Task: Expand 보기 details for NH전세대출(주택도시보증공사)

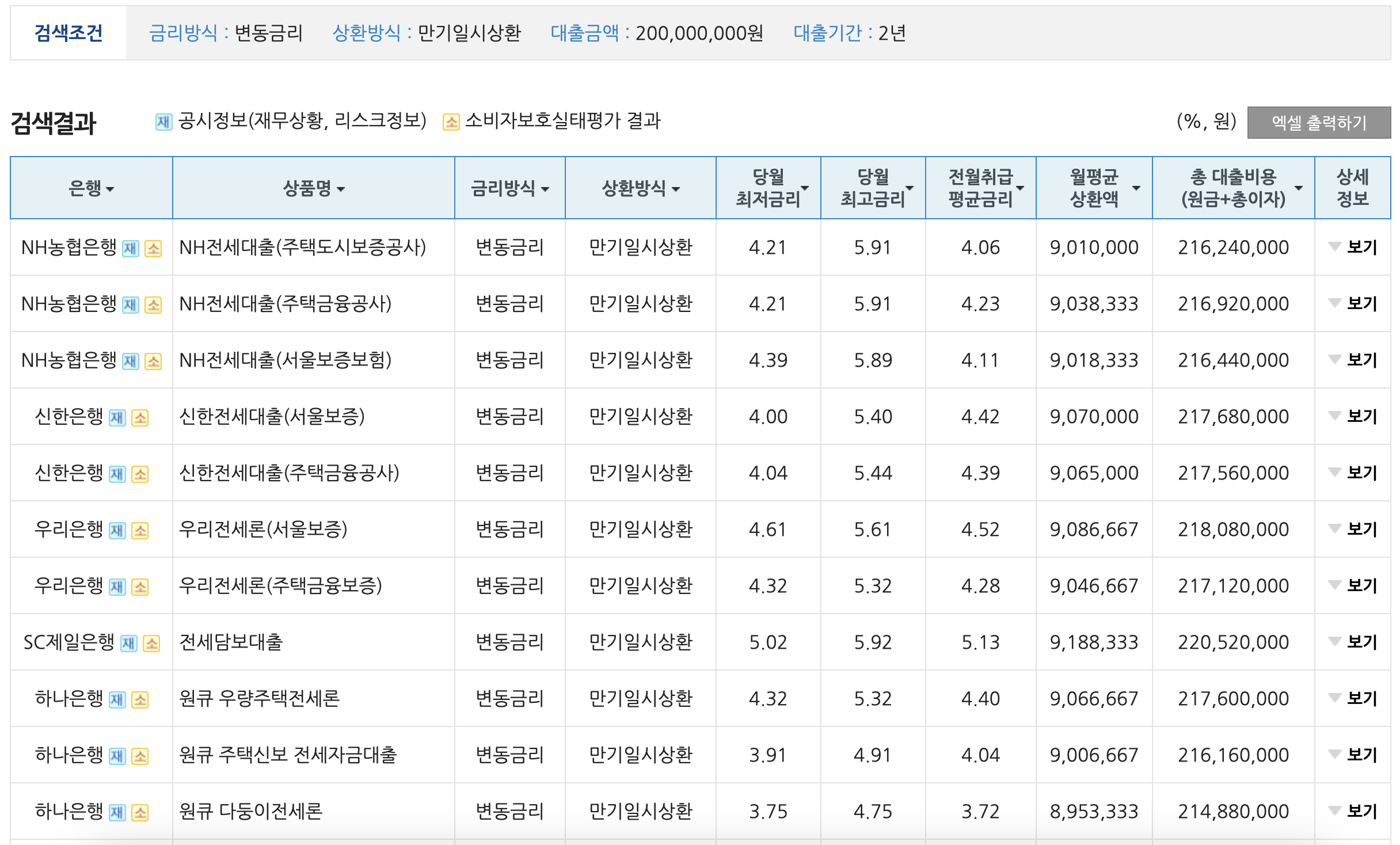Action: click(1353, 248)
